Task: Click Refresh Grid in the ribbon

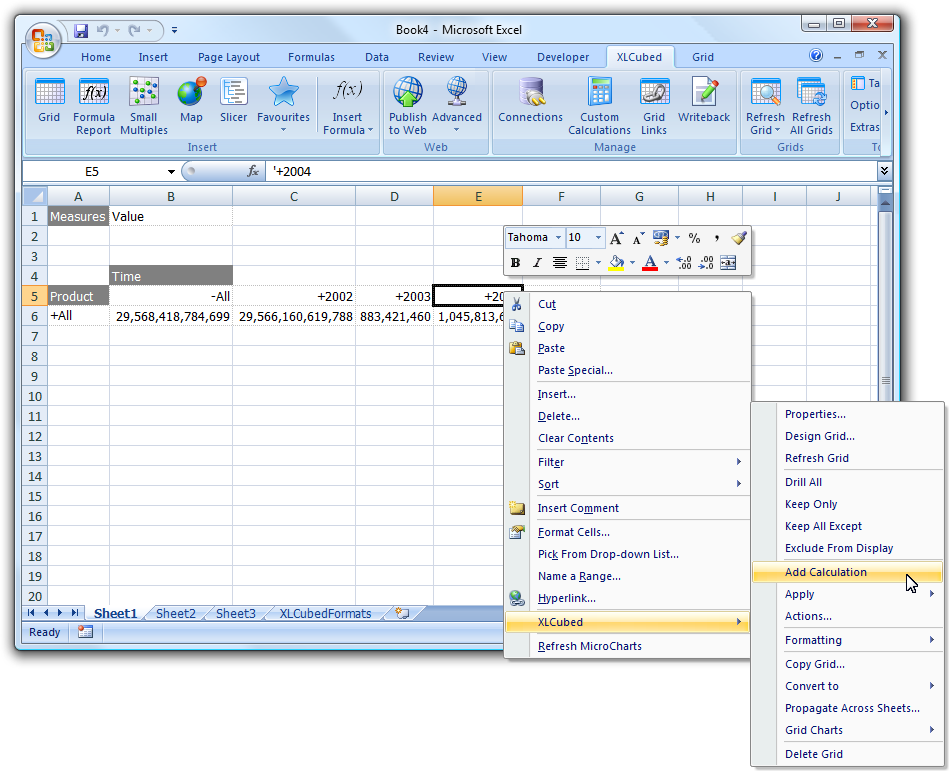Action: [766, 107]
